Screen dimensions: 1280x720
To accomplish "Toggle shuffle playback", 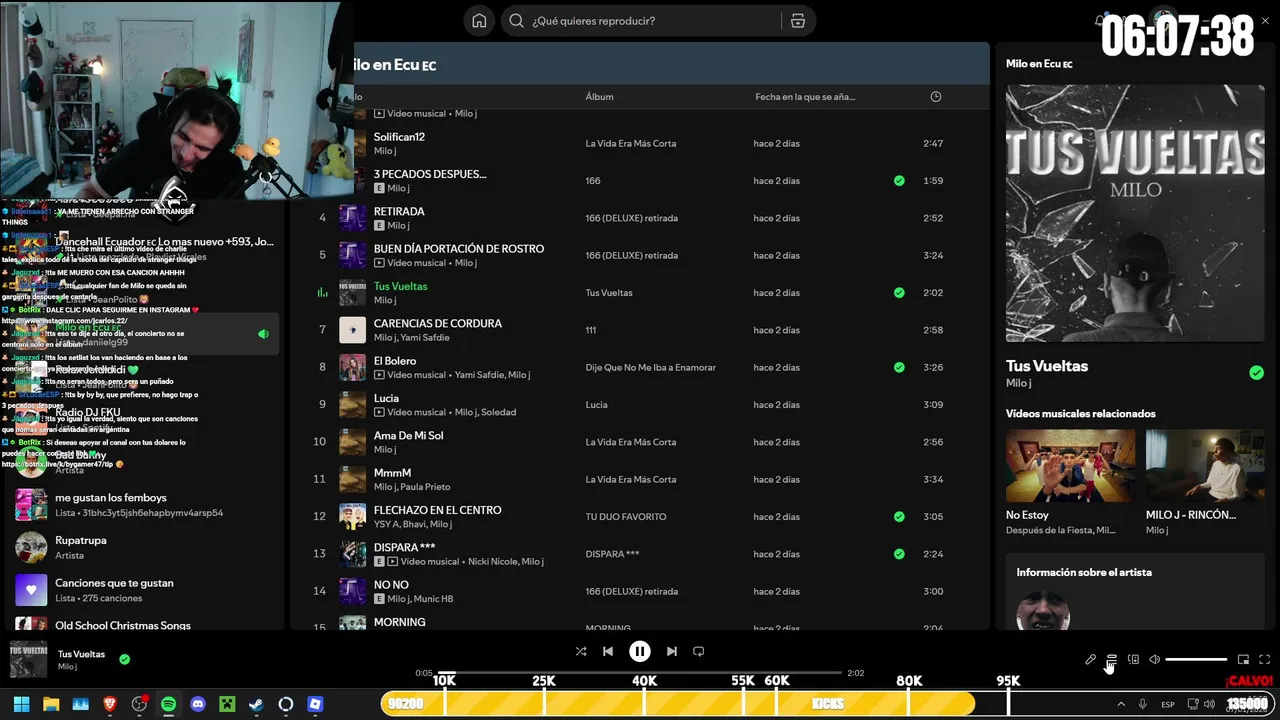I will pos(581,651).
